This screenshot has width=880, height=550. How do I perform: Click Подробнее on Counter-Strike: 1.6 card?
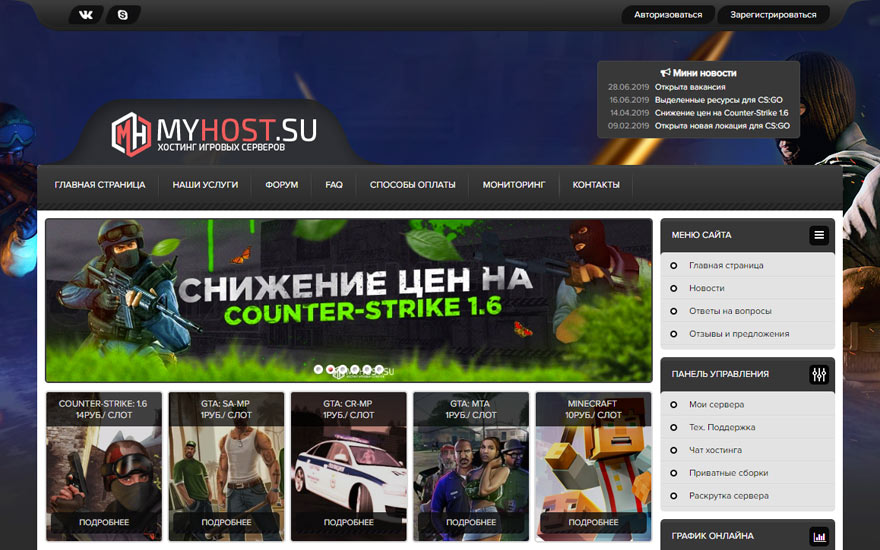pyautogui.click(x=104, y=522)
